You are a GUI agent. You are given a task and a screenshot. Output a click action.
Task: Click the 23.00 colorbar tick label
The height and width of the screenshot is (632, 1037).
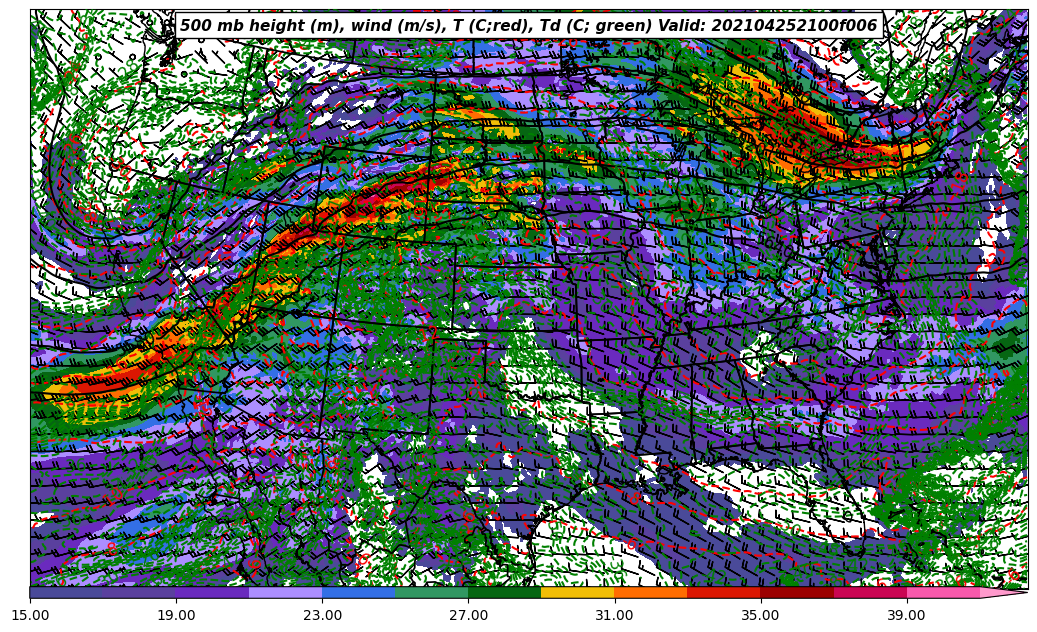(322, 615)
